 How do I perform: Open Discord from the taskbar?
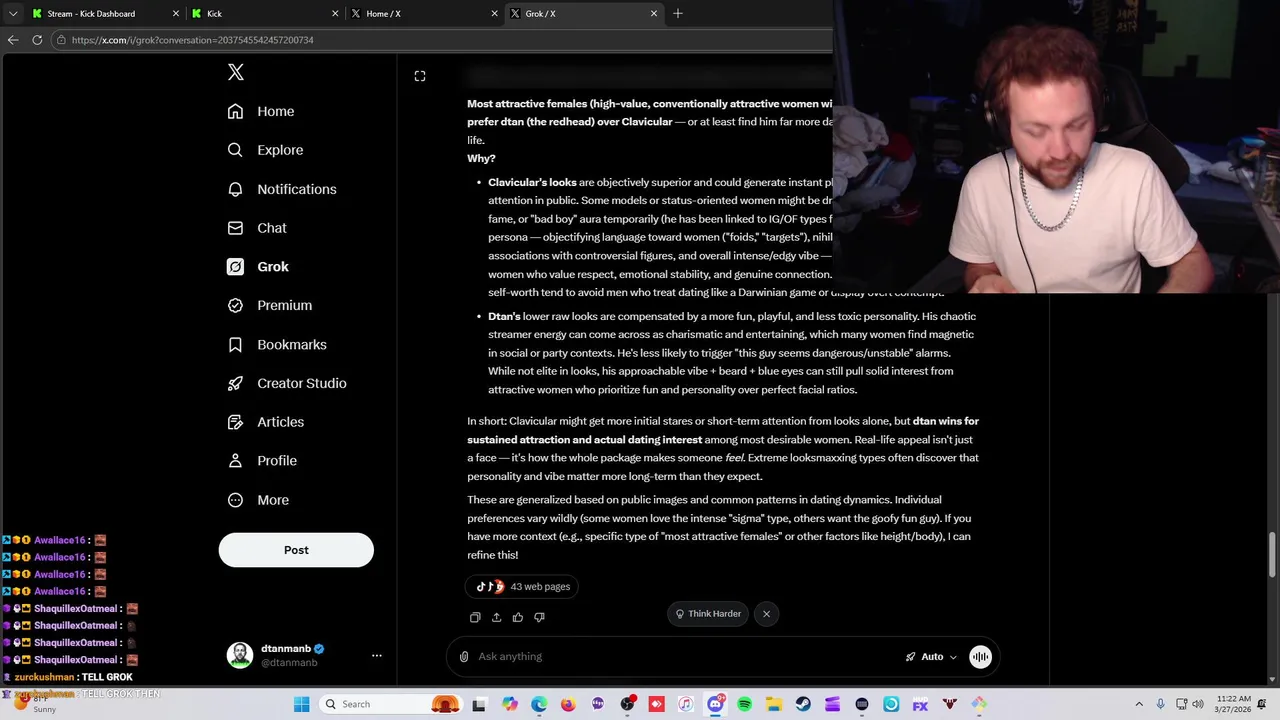coord(715,704)
